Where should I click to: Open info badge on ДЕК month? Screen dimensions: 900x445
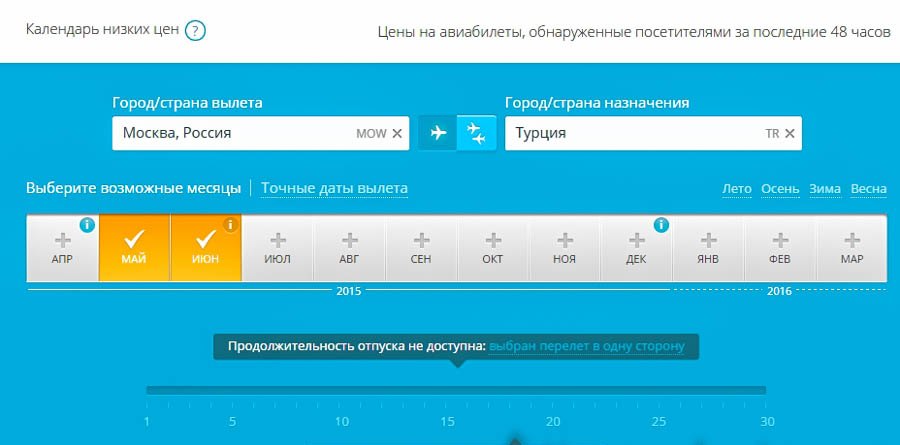click(x=661, y=225)
